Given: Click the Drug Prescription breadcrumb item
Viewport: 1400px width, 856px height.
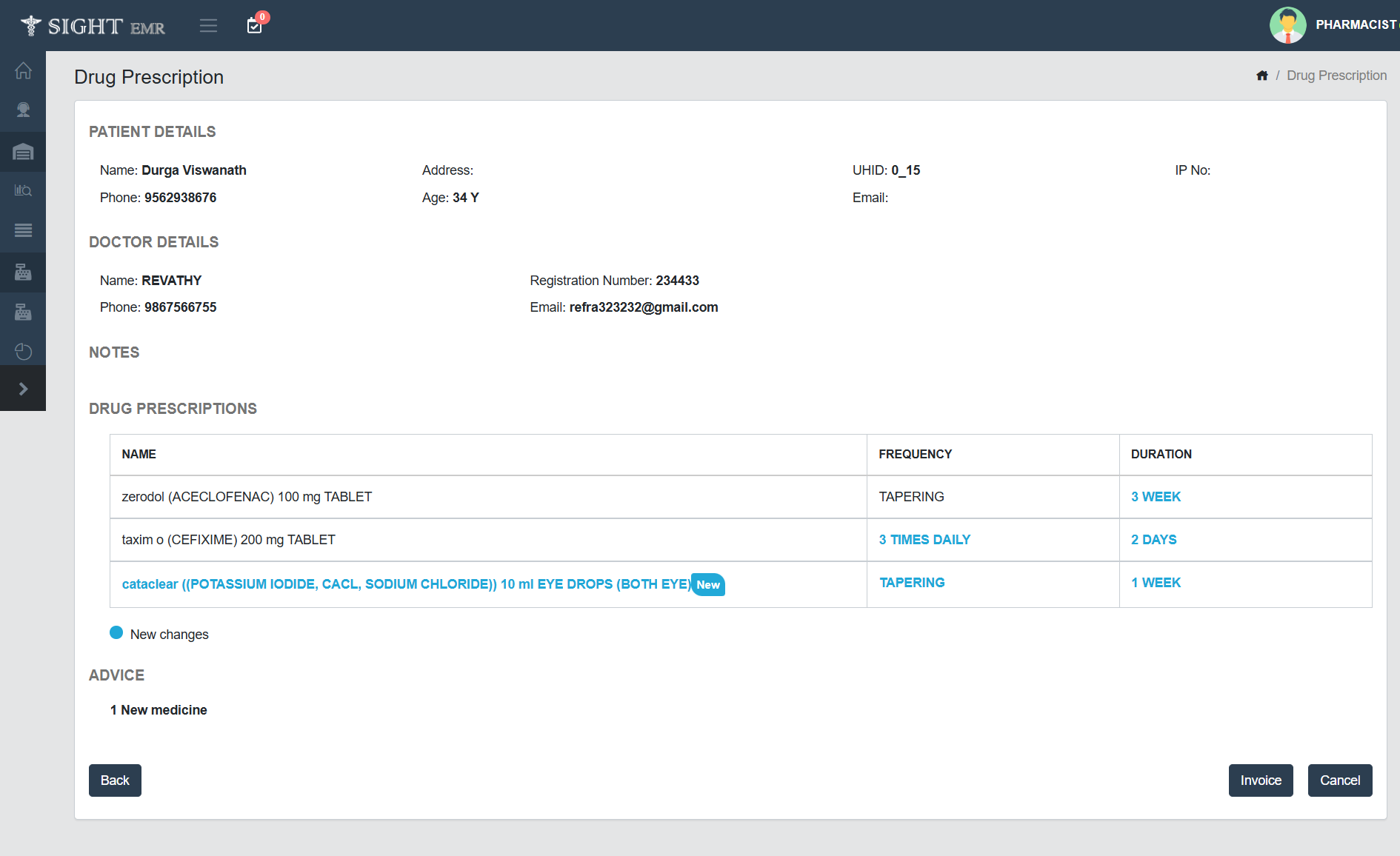Looking at the screenshot, I should click(x=1336, y=76).
